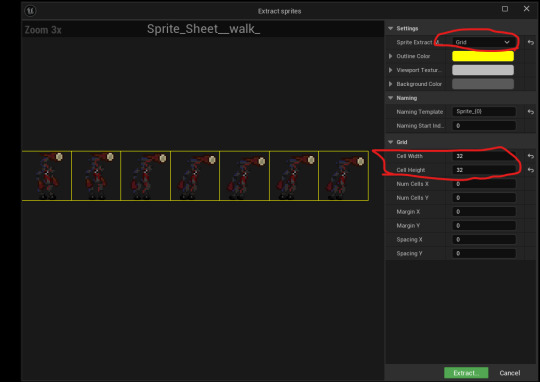Click the Num Cells X field
The height and width of the screenshot is (382, 540).
point(484,184)
